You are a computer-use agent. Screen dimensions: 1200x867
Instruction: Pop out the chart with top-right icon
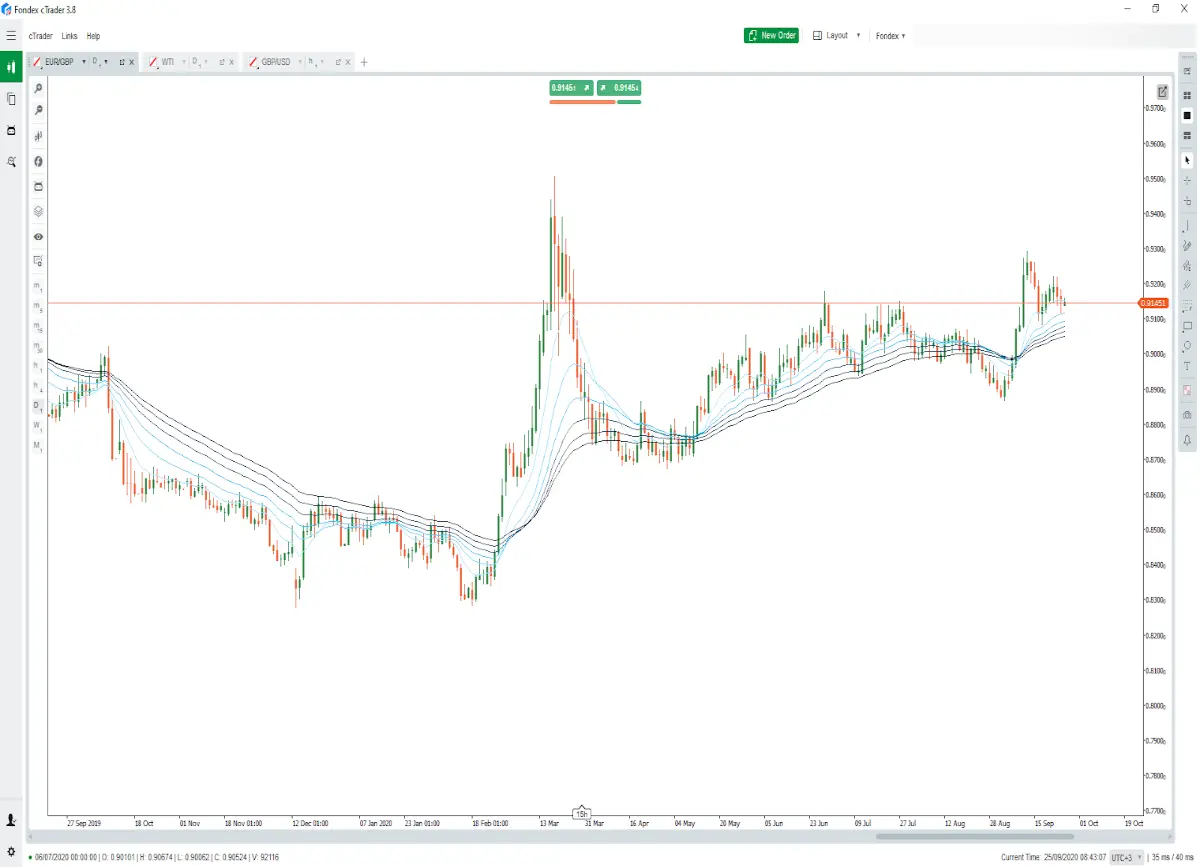pyautogui.click(x=1163, y=91)
